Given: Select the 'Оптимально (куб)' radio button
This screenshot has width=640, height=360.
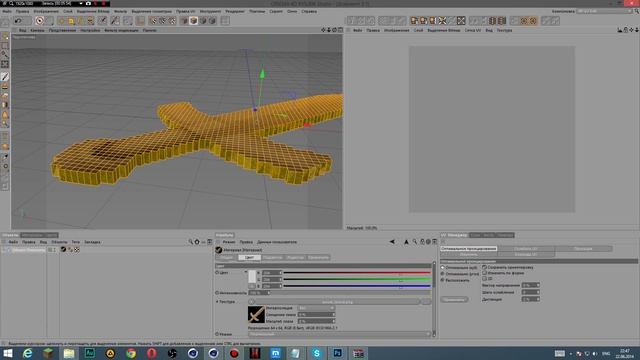Looking at the screenshot, I should (442, 267).
